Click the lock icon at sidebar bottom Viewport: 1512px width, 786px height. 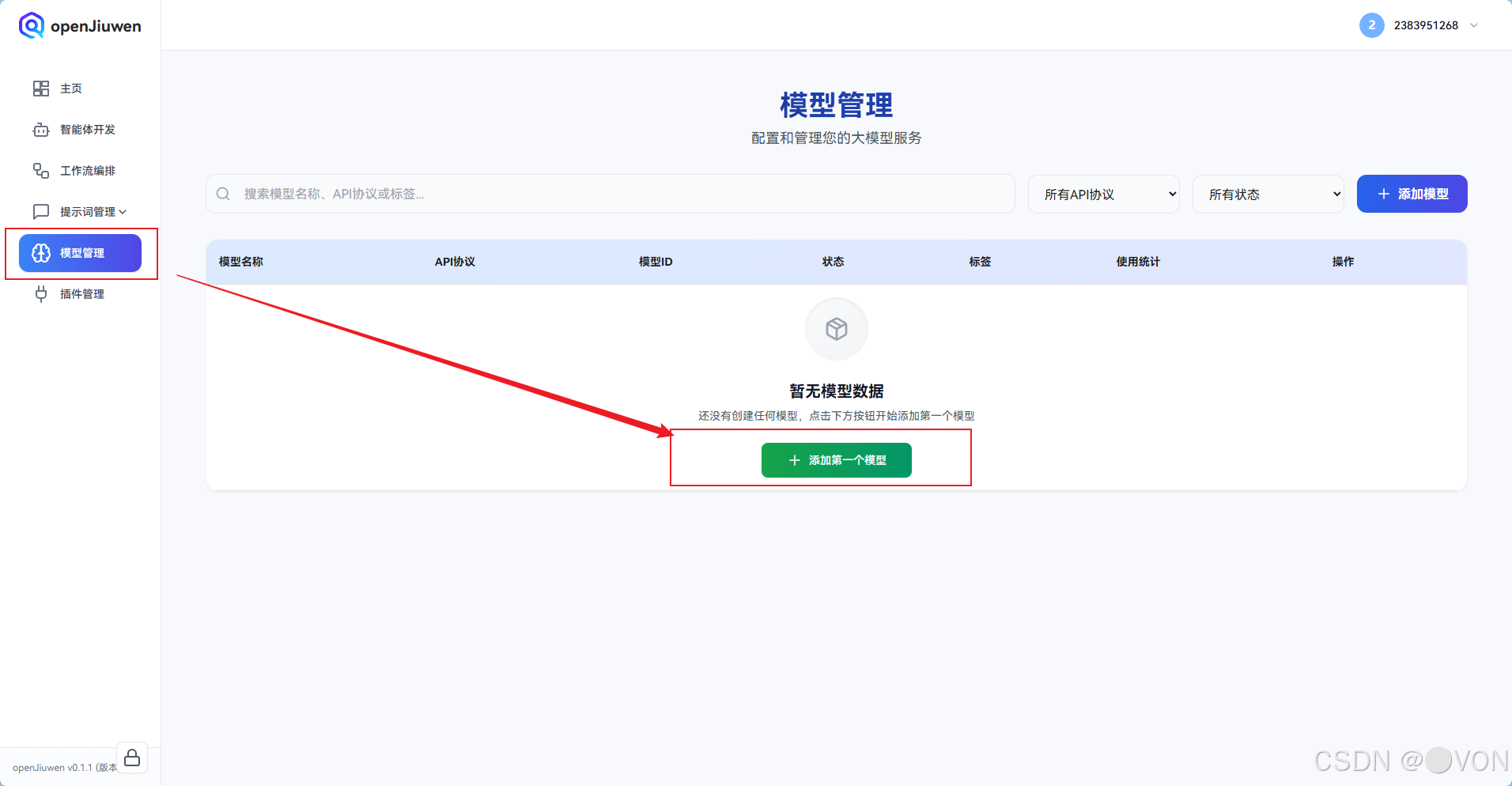tap(132, 758)
